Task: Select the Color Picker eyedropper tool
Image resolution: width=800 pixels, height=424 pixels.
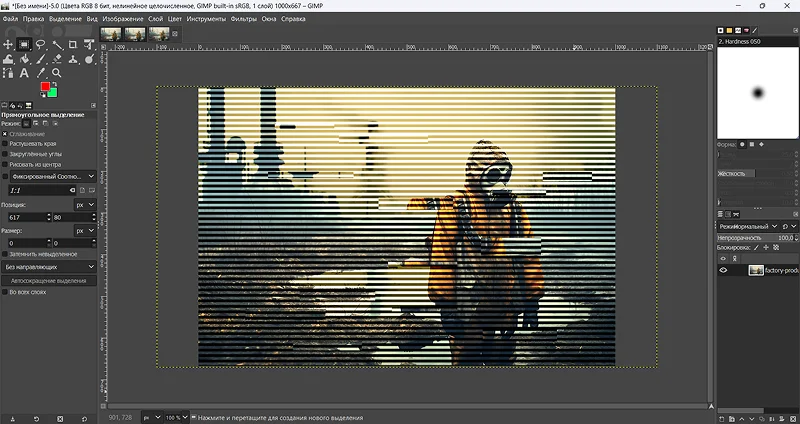Action: pos(40,73)
